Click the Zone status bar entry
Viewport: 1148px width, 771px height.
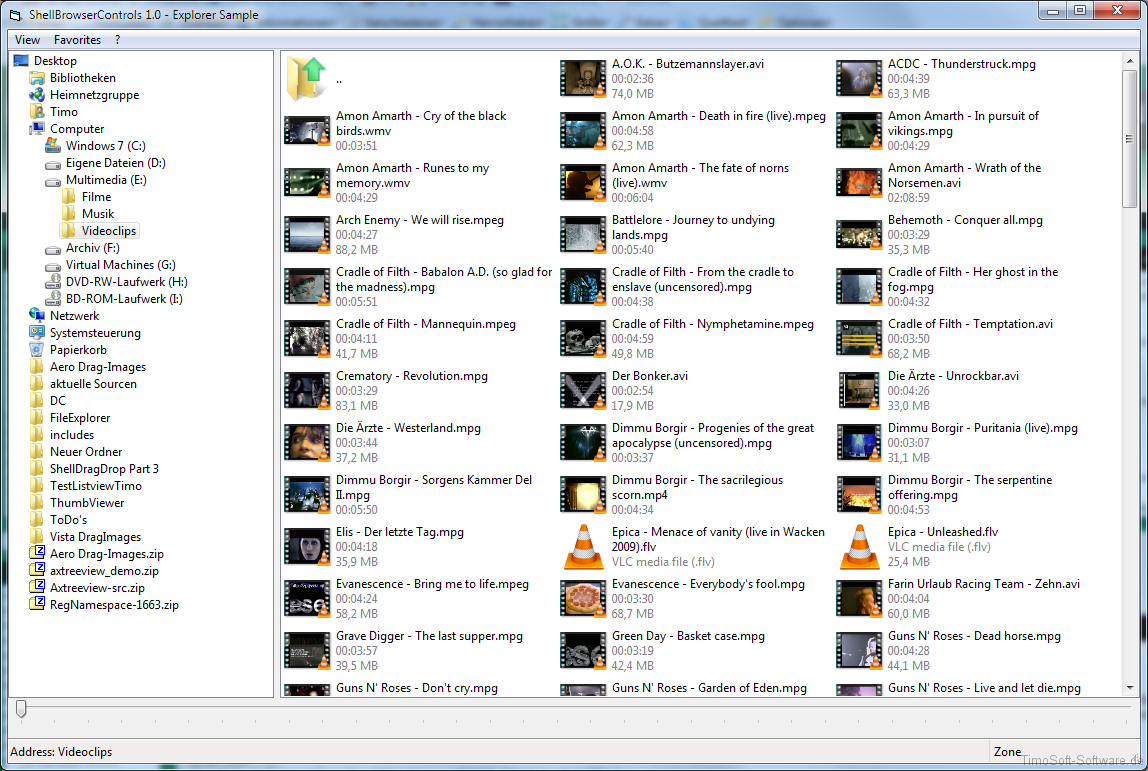[x=1007, y=751]
